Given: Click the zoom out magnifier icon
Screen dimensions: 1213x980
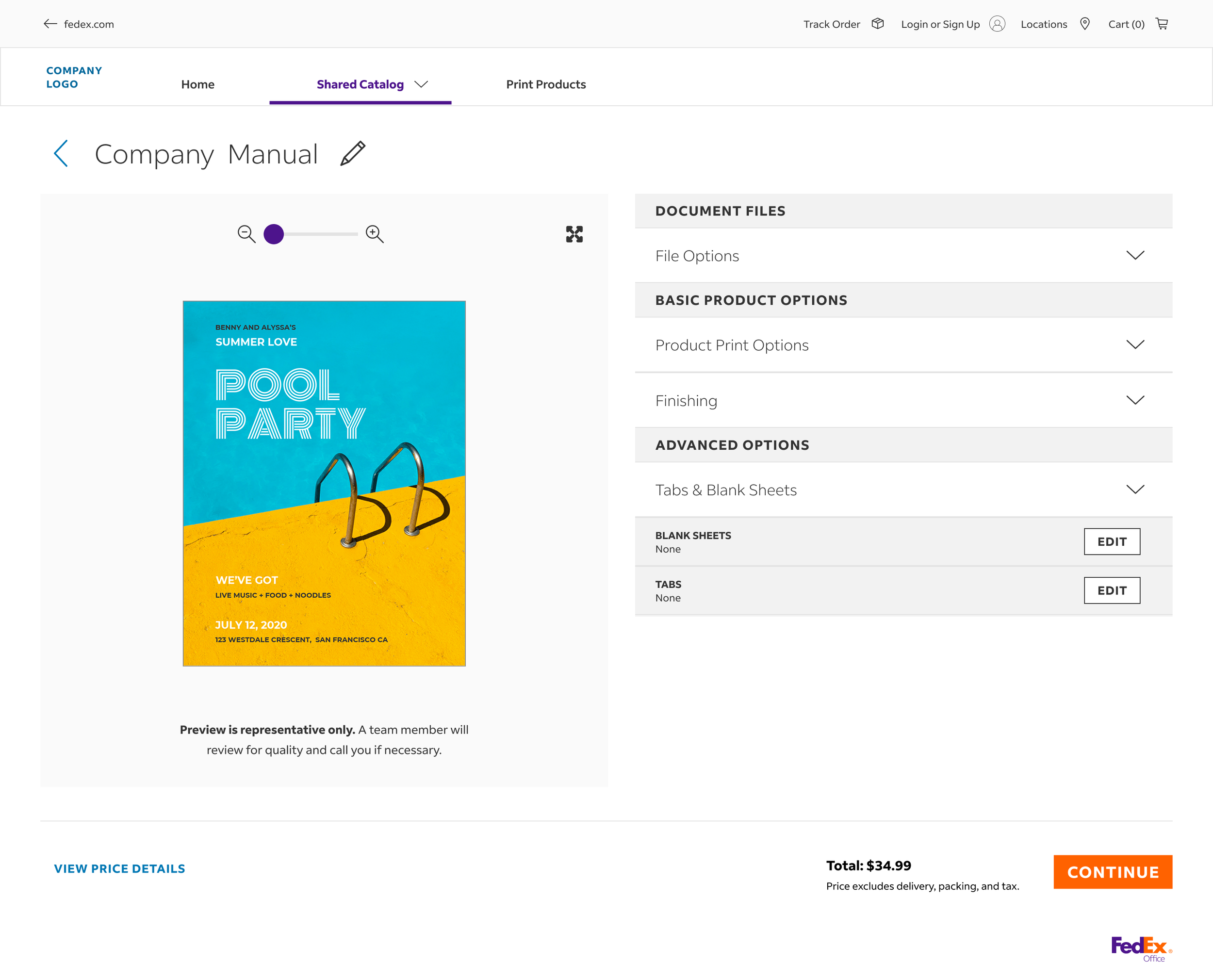Looking at the screenshot, I should 246,234.
